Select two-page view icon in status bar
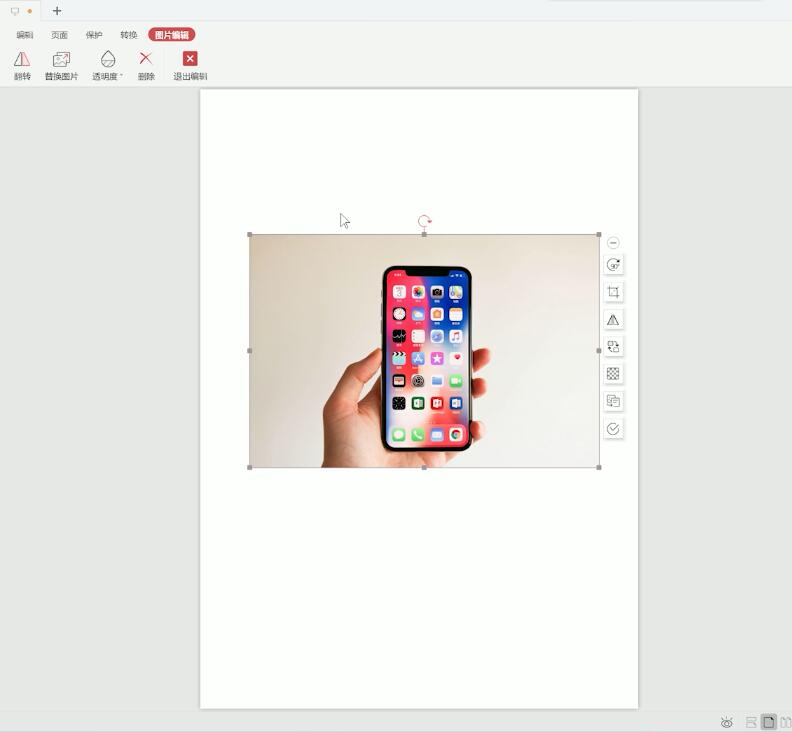 785,722
